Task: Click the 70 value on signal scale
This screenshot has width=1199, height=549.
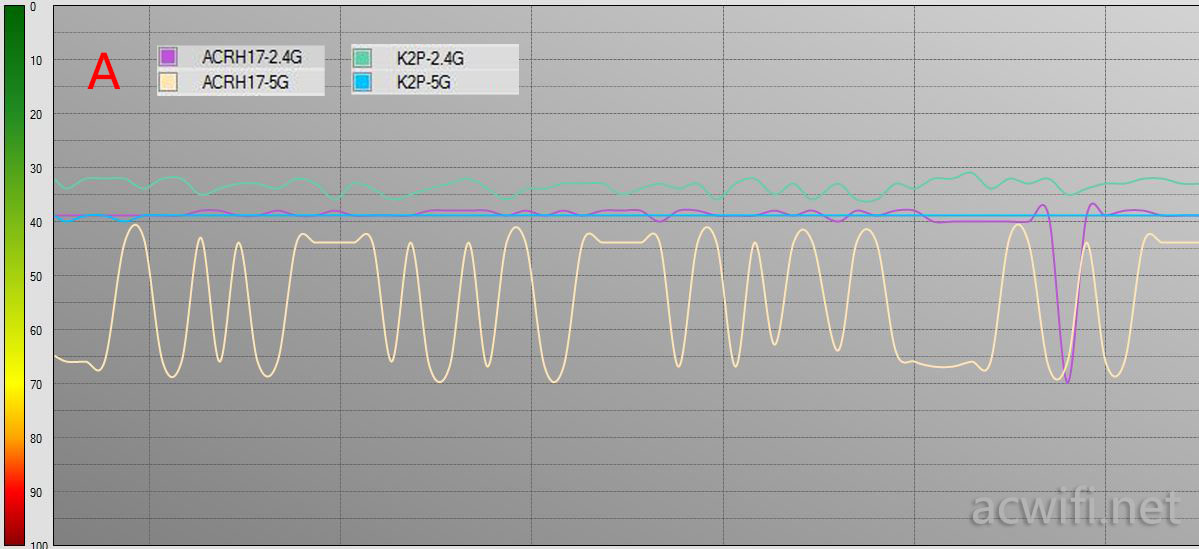Action: 36,384
